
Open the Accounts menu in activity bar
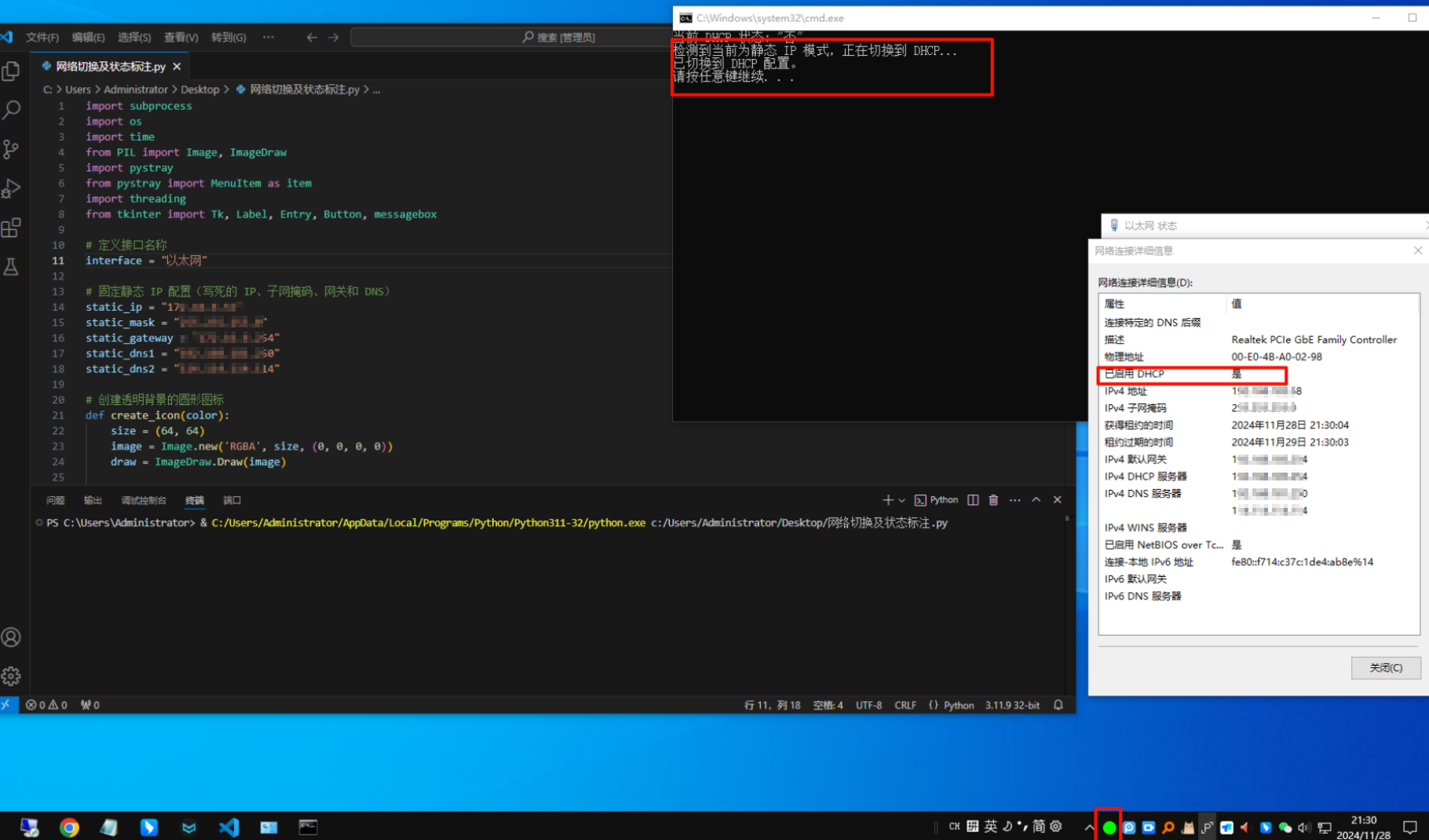[11, 637]
